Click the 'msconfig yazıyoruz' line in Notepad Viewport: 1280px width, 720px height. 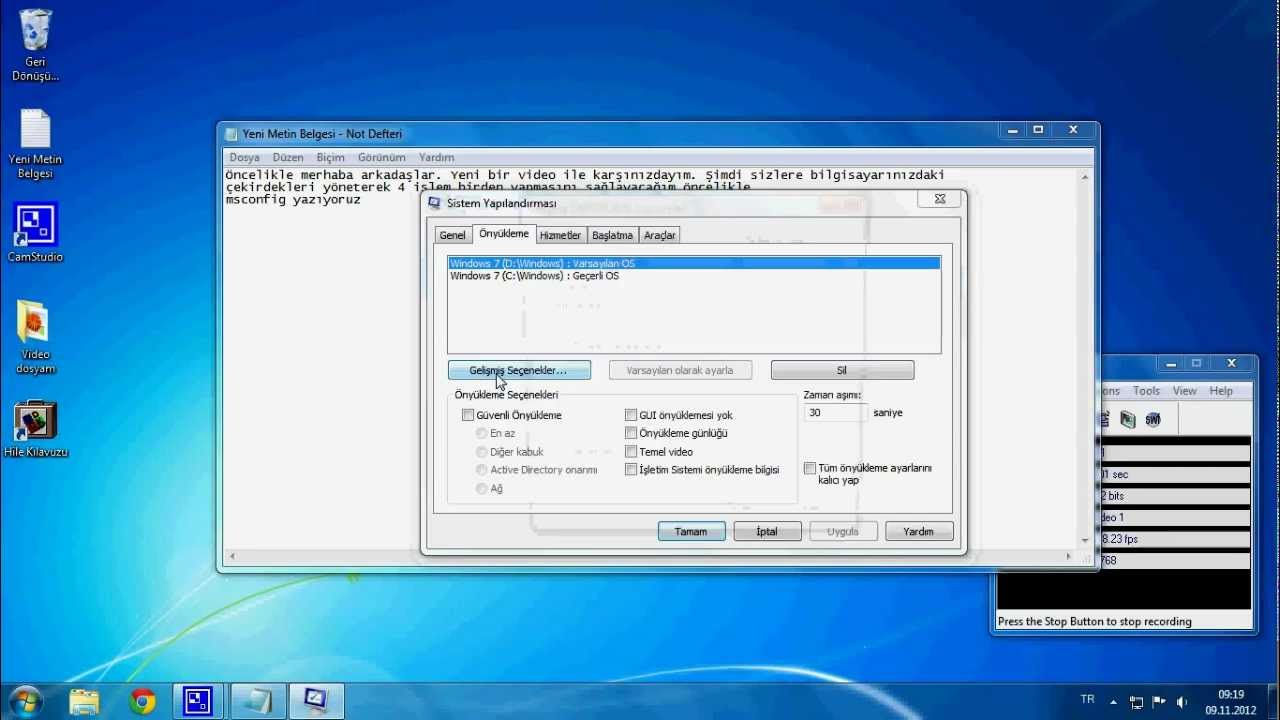pyautogui.click(x=293, y=200)
